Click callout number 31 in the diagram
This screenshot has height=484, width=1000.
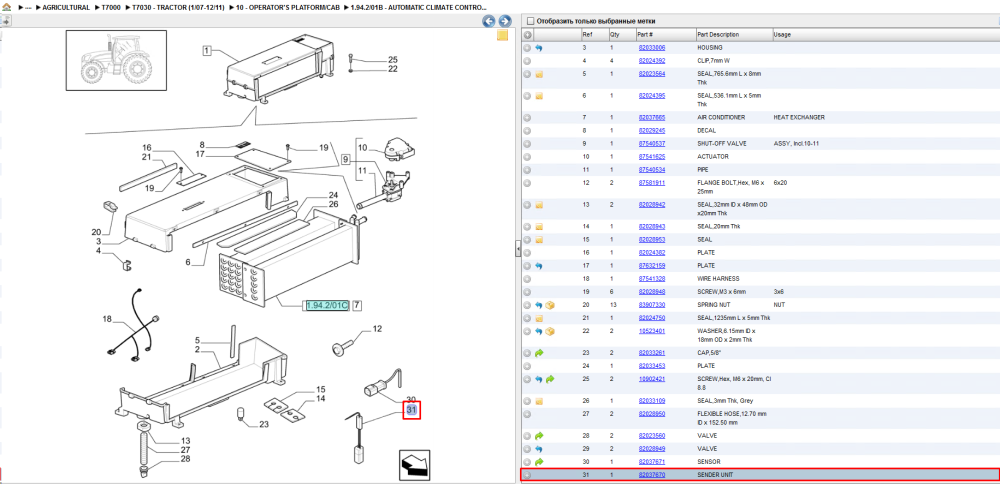(411, 410)
